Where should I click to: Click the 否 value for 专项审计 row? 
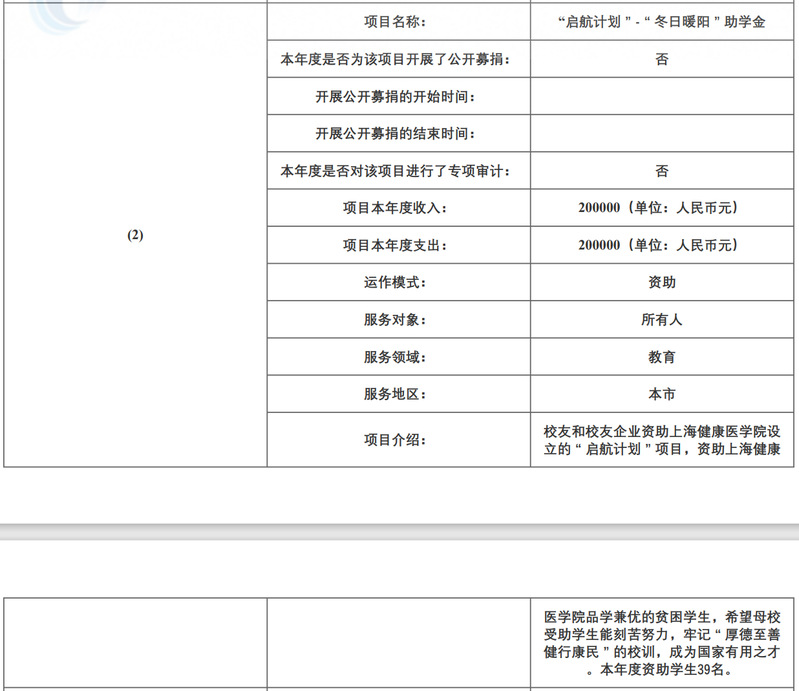661,171
